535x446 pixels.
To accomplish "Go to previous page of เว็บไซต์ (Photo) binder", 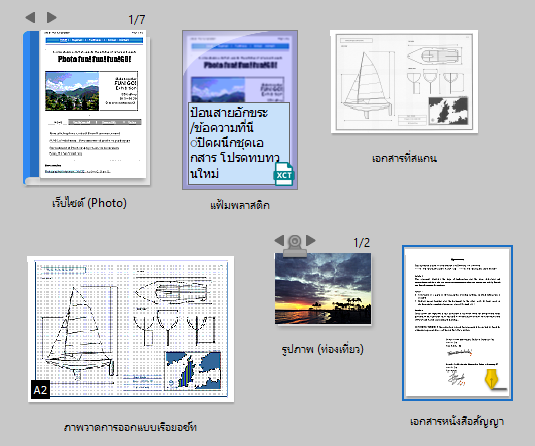I will 30,17.
